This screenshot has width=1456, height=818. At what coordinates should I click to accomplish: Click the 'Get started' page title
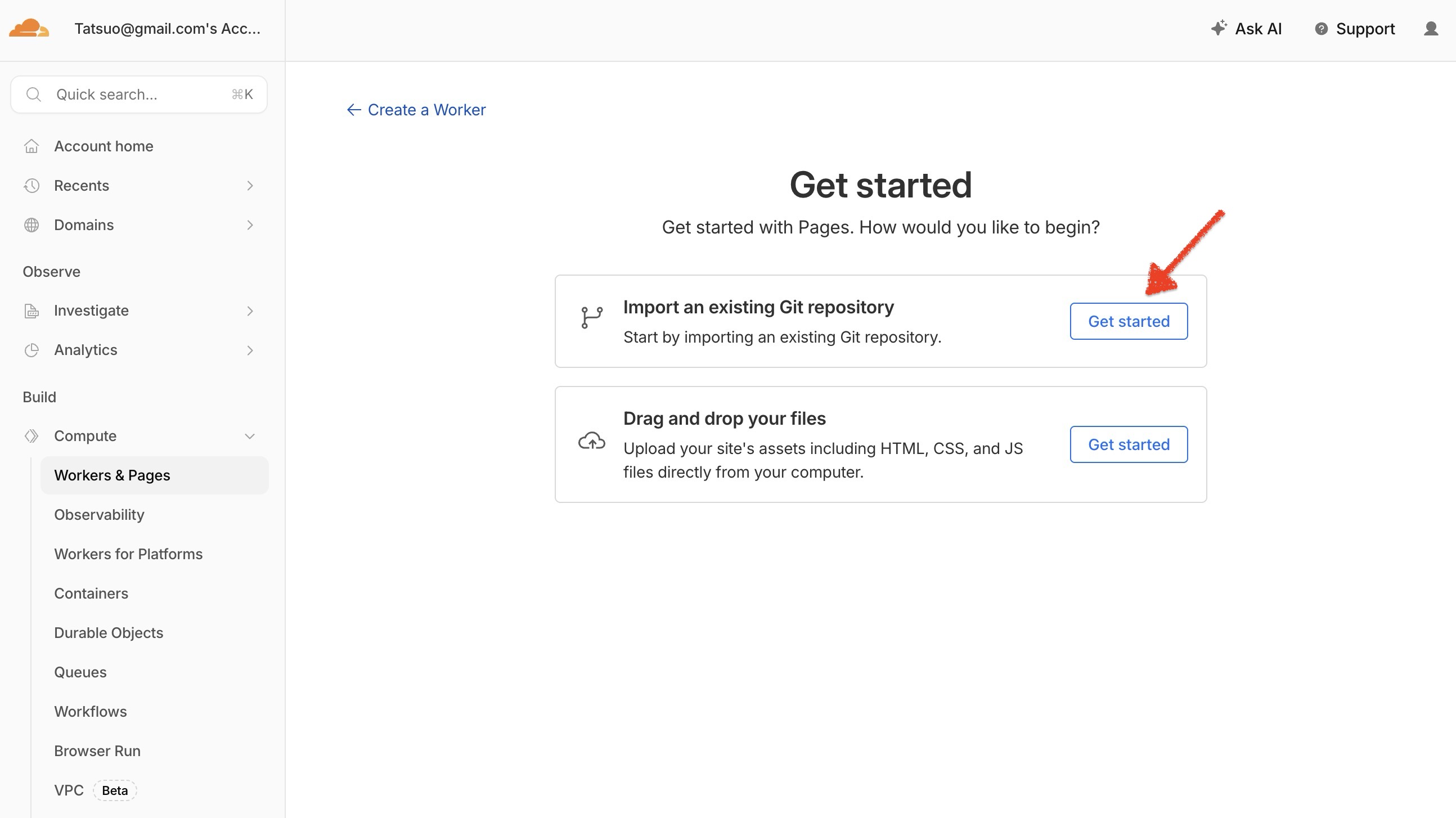880,185
